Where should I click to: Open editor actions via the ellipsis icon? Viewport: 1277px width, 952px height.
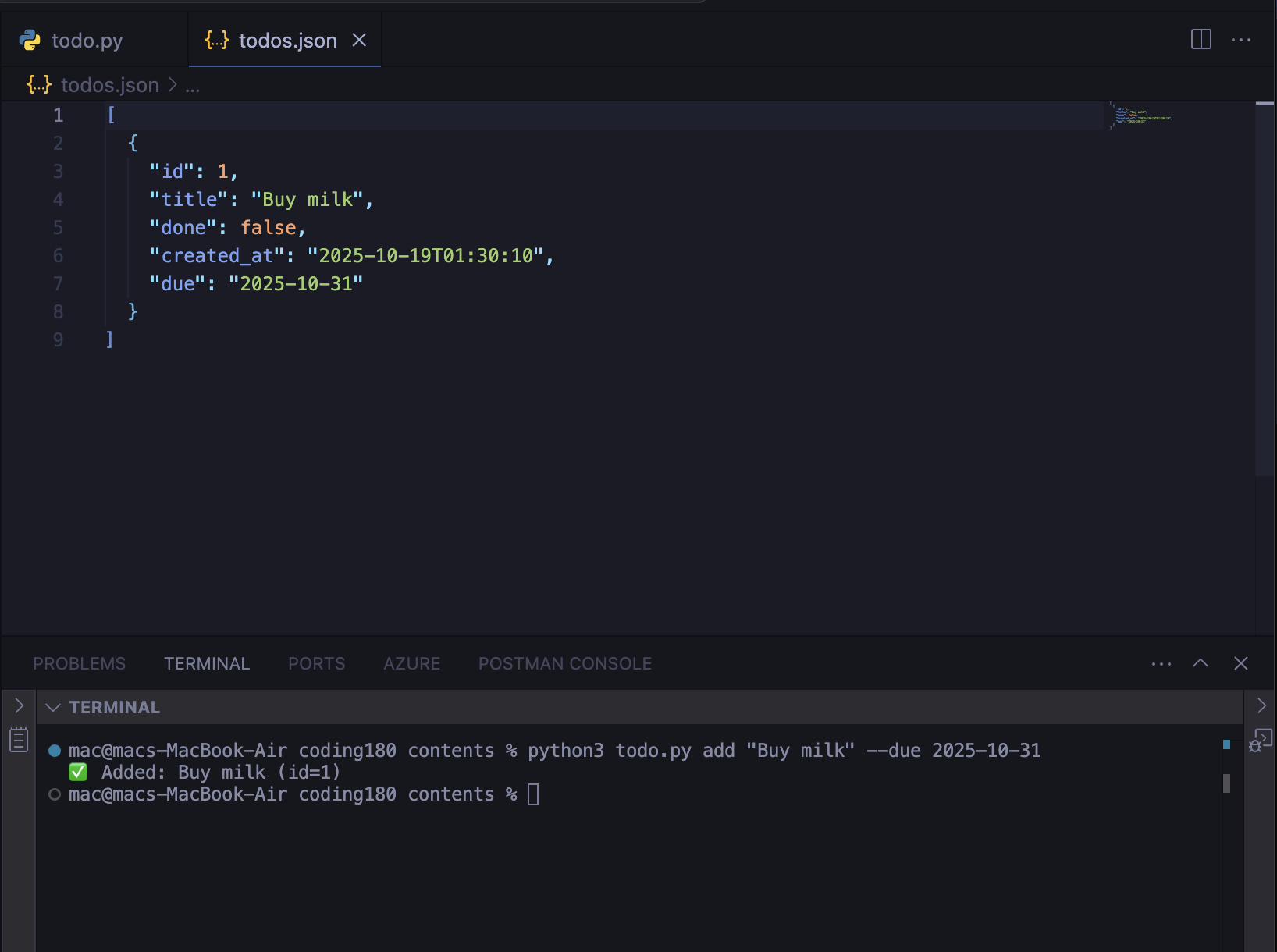(1242, 39)
